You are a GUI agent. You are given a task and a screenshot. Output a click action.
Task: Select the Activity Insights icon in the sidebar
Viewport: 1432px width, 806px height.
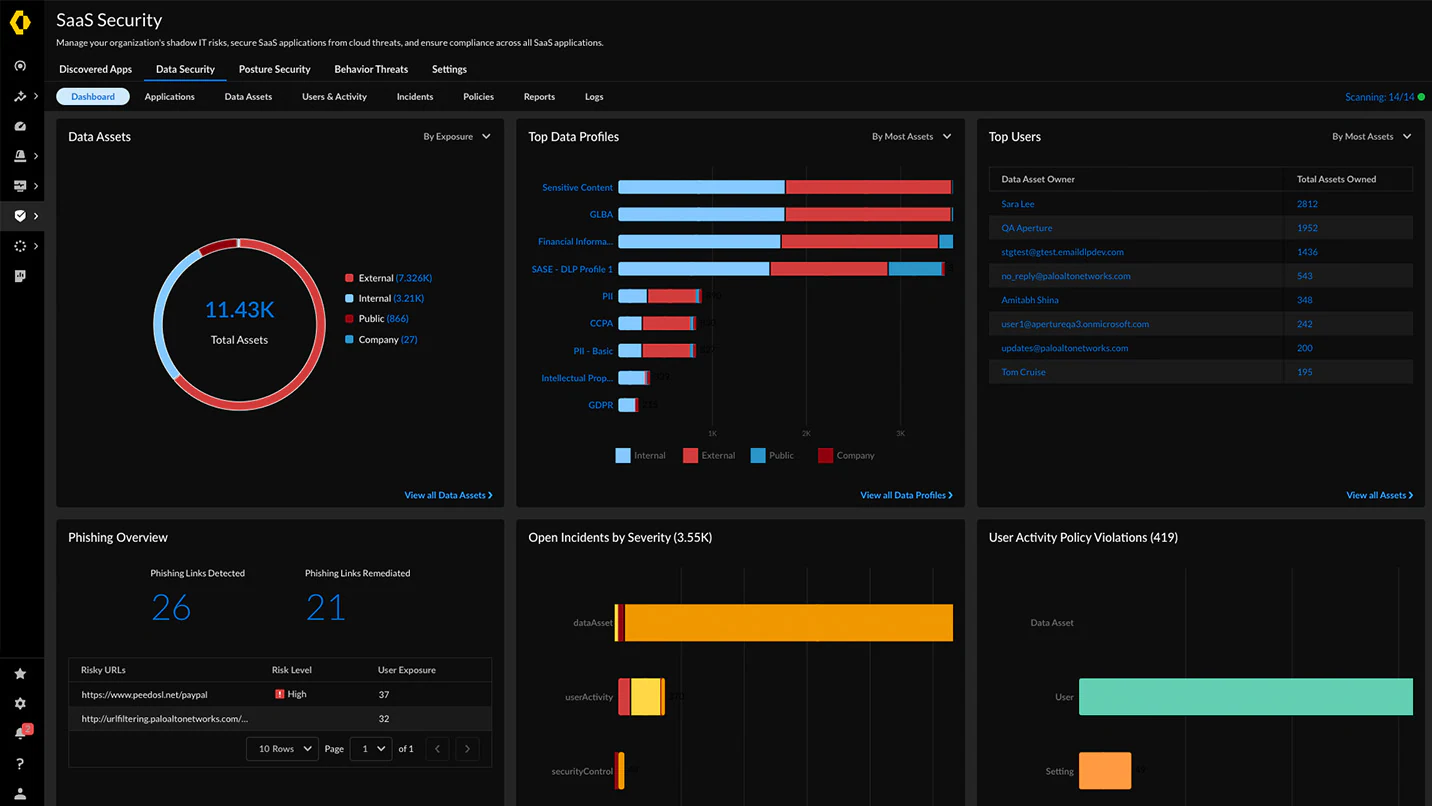tap(20, 96)
